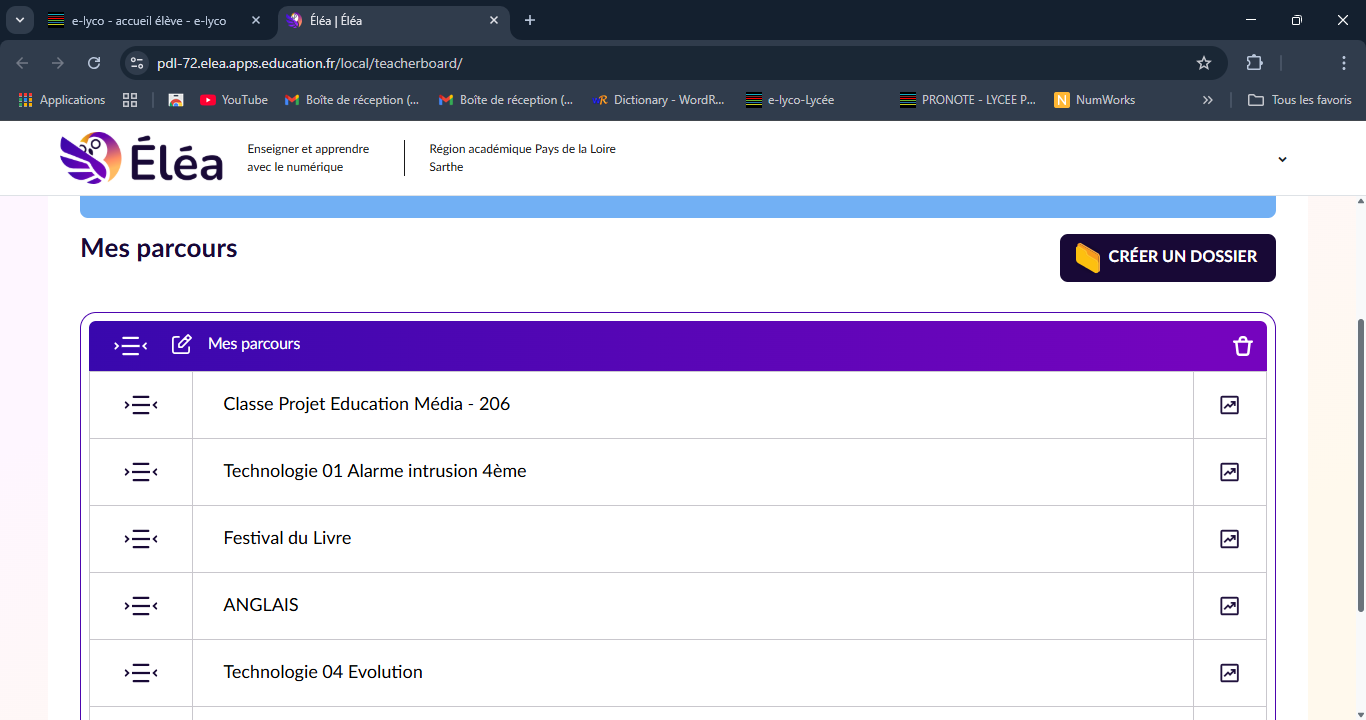Click Créer un dossier button
The image size is (1366, 720).
[1167, 258]
